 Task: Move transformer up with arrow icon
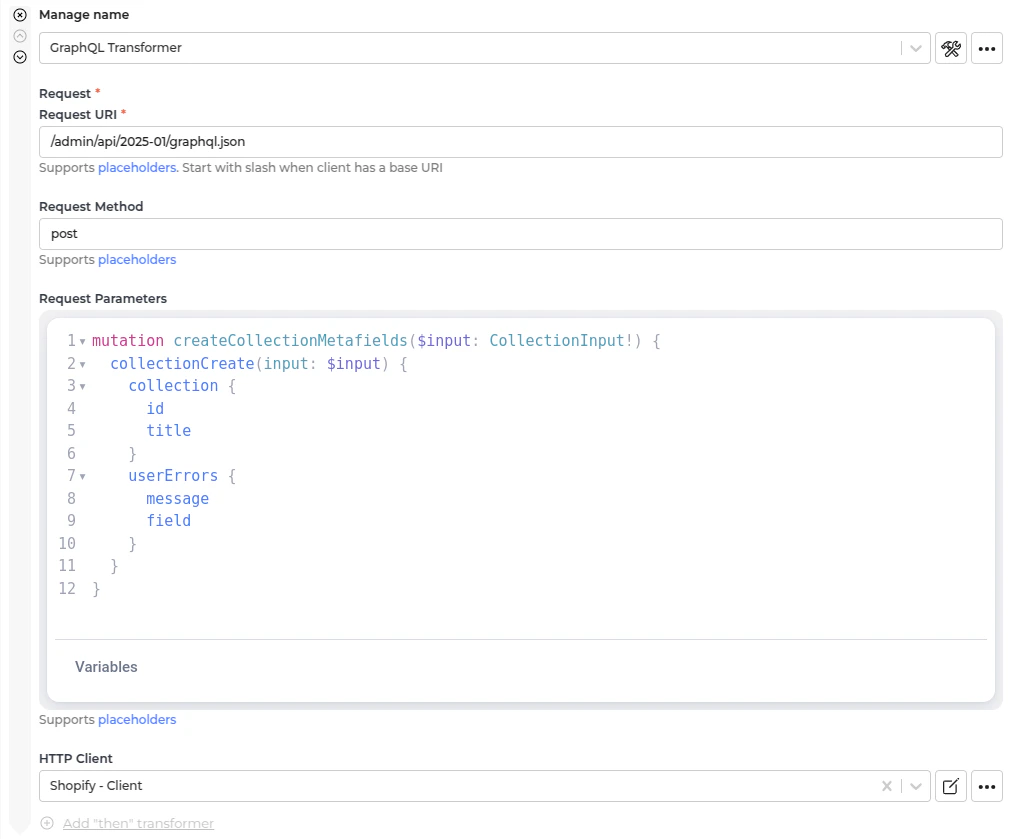(20, 36)
